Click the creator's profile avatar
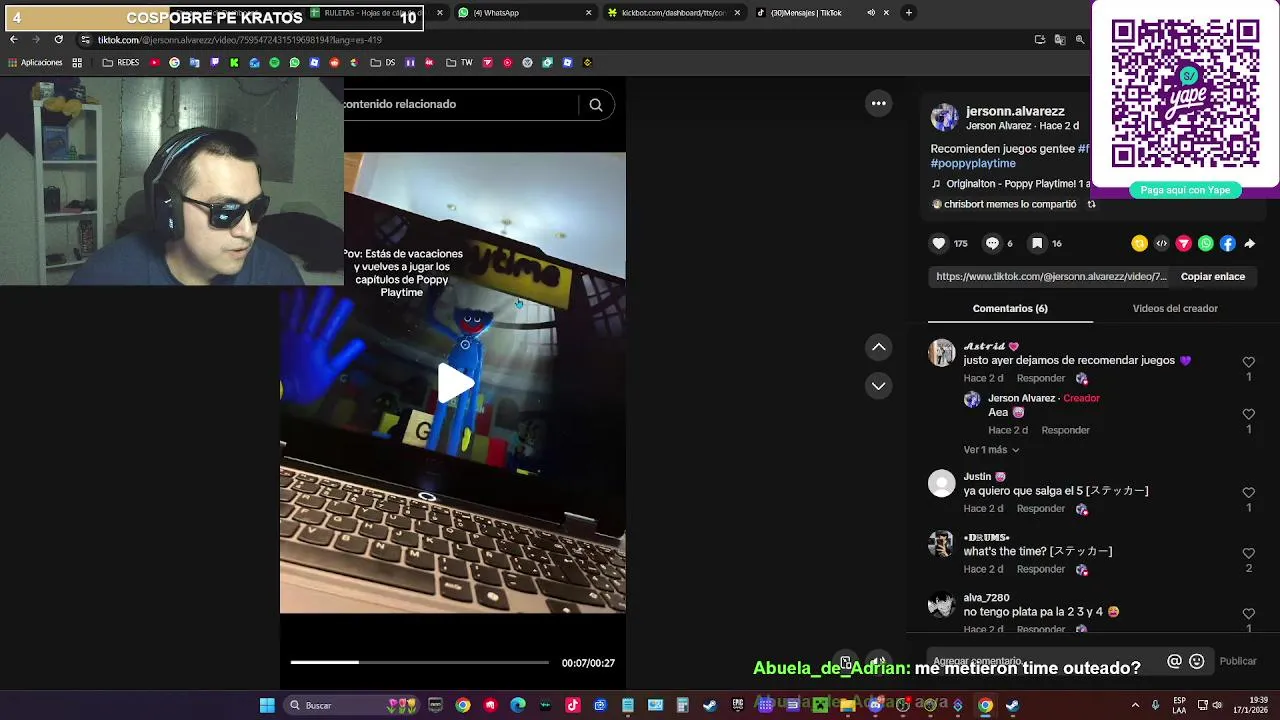The height and width of the screenshot is (720, 1280). click(x=944, y=117)
